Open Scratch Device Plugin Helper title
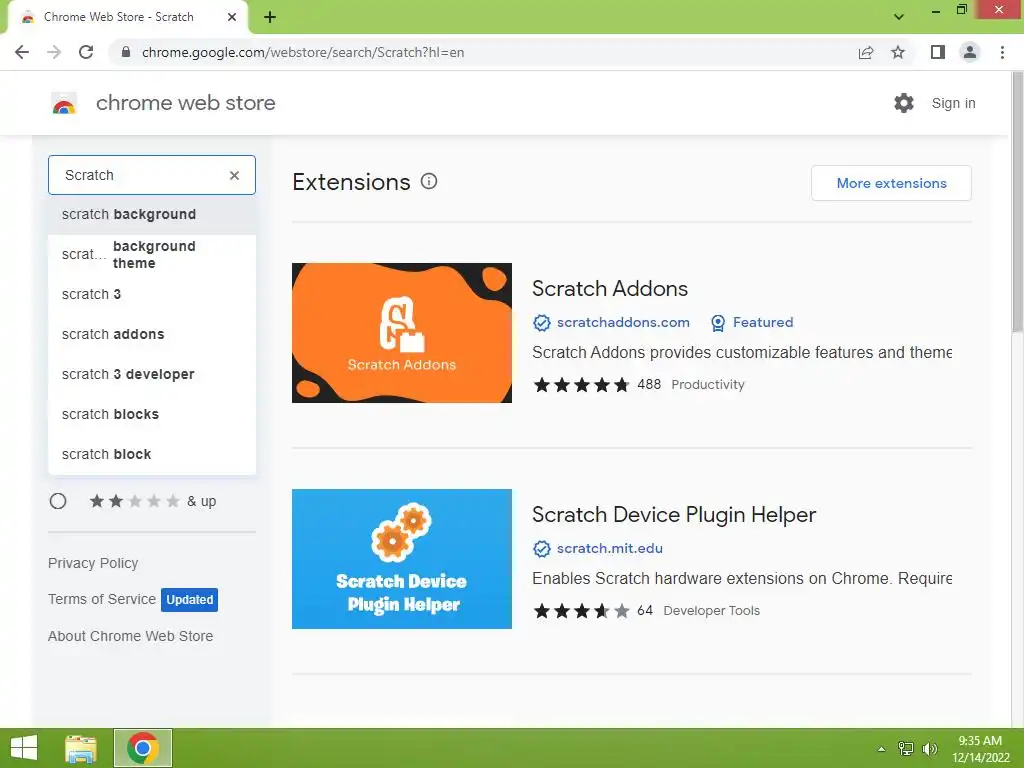 tap(674, 515)
